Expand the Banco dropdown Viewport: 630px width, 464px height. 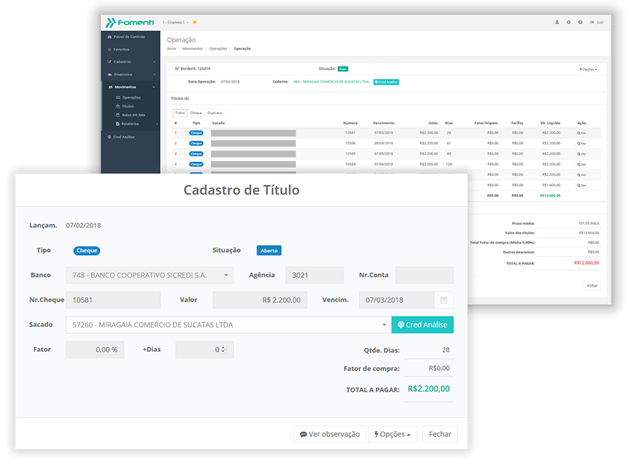[227, 275]
